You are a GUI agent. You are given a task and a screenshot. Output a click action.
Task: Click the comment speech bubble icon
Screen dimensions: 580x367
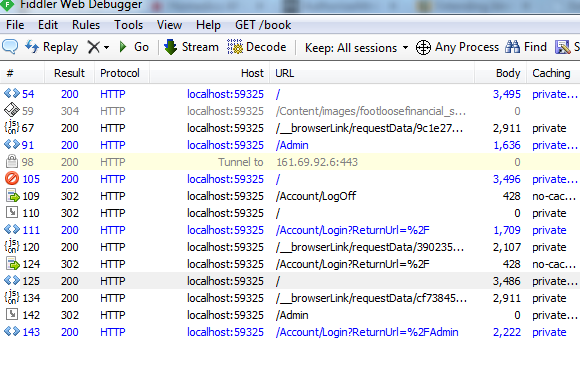point(10,47)
